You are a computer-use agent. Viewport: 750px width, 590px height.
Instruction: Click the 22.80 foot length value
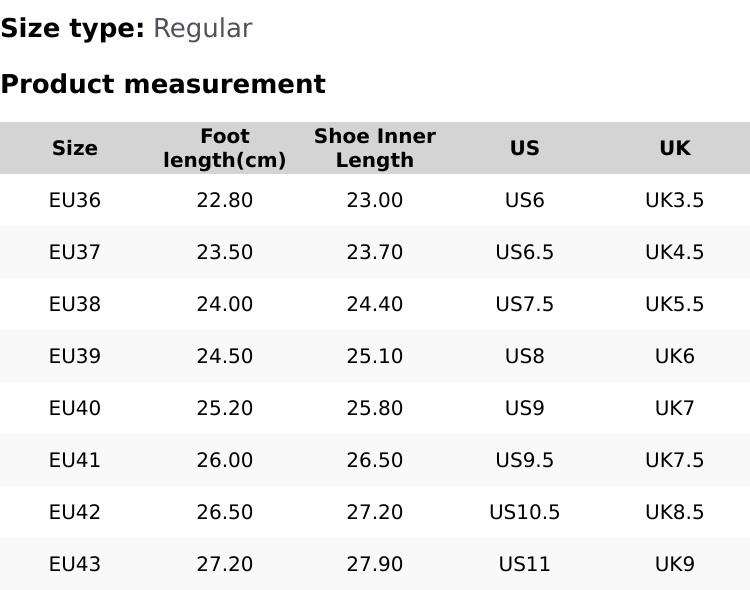pyautogui.click(x=225, y=200)
